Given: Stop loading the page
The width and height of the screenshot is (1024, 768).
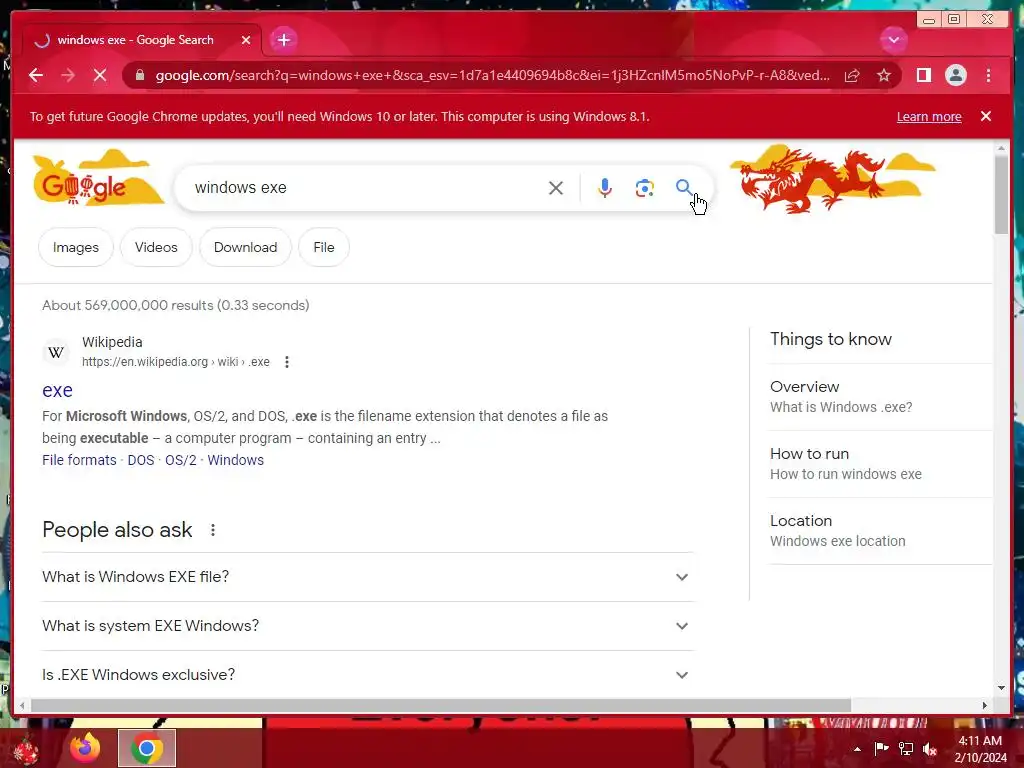Looking at the screenshot, I should click(x=100, y=76).
